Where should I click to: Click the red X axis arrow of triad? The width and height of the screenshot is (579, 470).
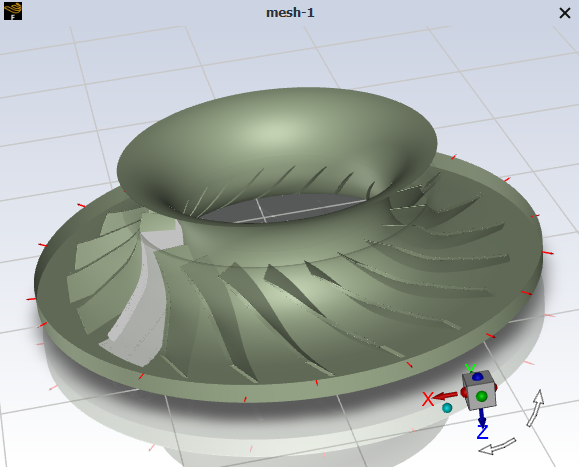(x=445, y=396)
